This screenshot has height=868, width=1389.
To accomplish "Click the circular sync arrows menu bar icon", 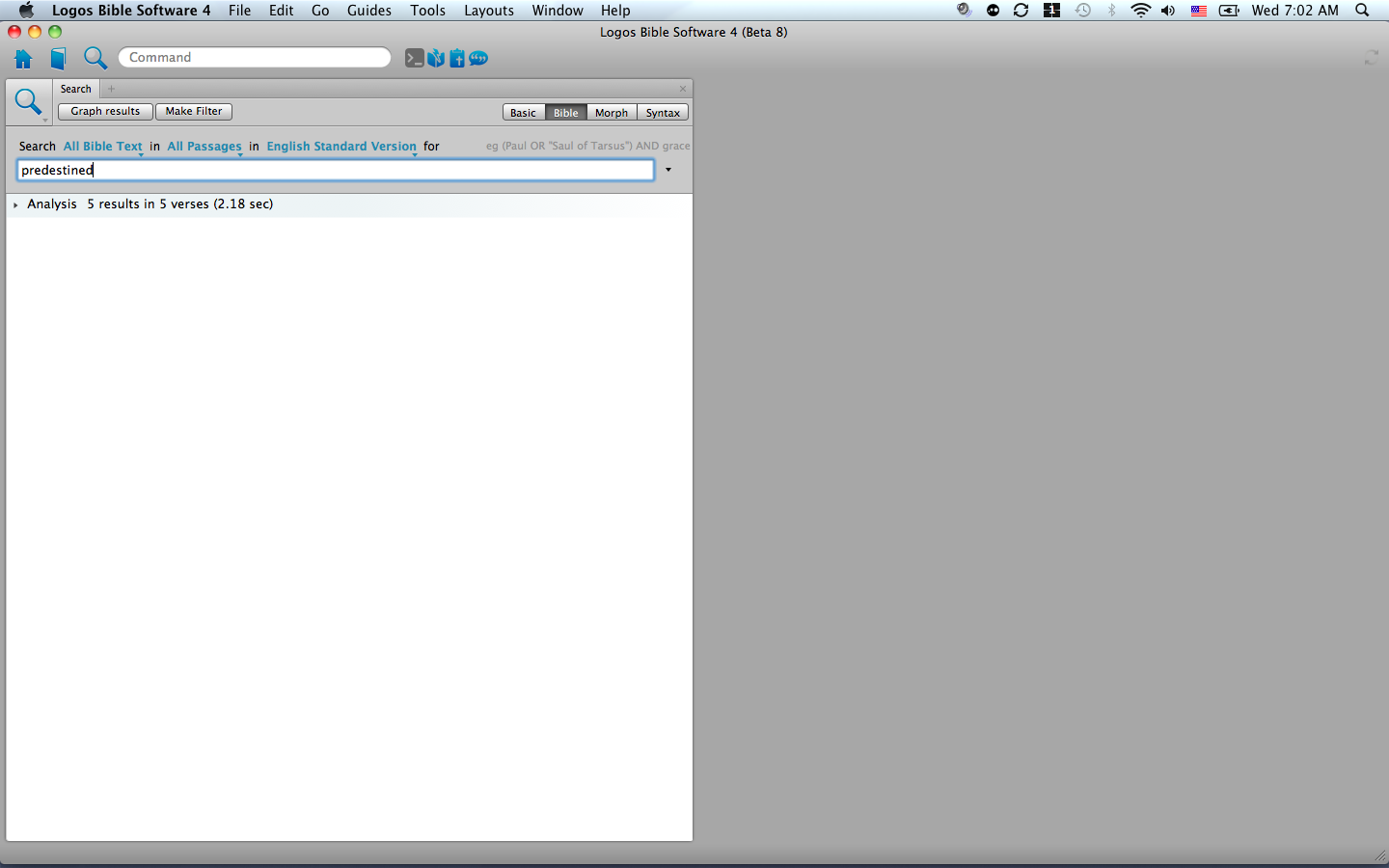I will pyautogui.click(x=1021, y=11).
